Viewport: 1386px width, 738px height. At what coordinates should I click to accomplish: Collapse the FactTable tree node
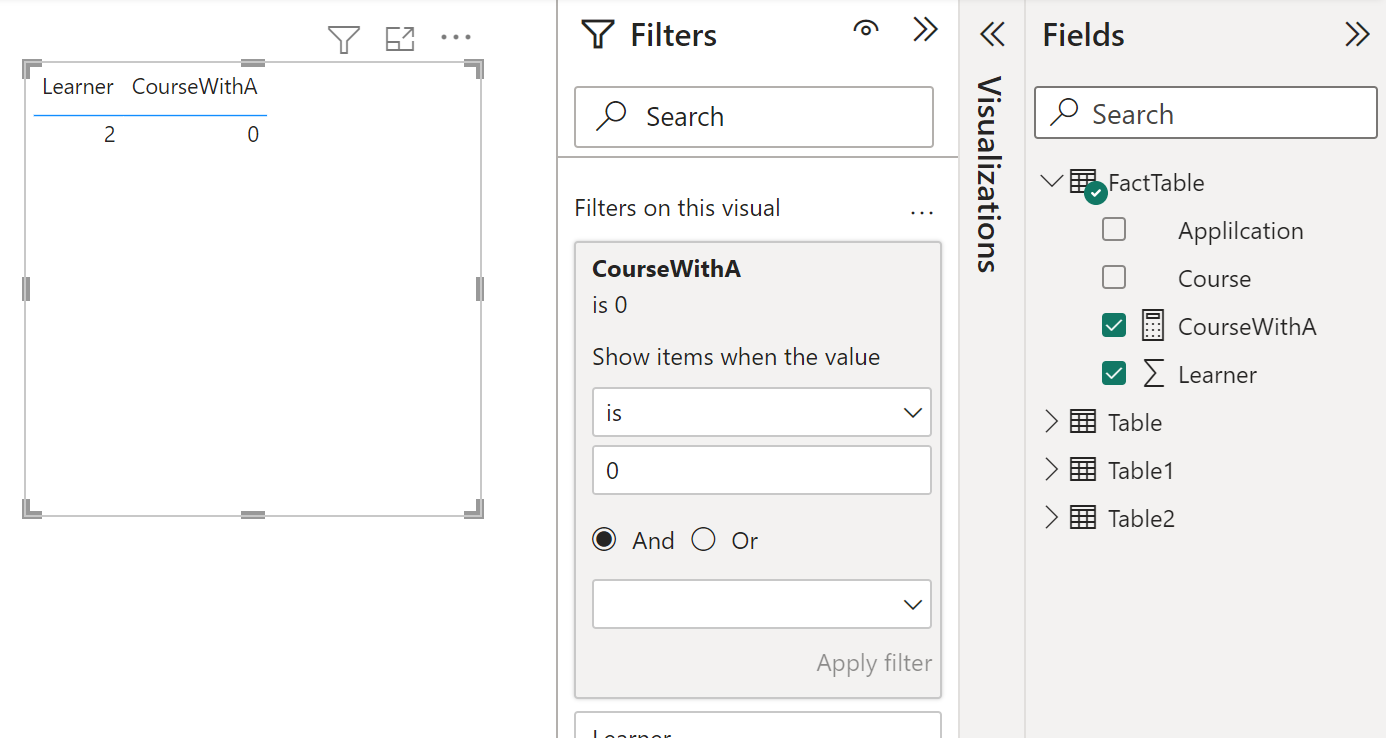coord(1051,182)
